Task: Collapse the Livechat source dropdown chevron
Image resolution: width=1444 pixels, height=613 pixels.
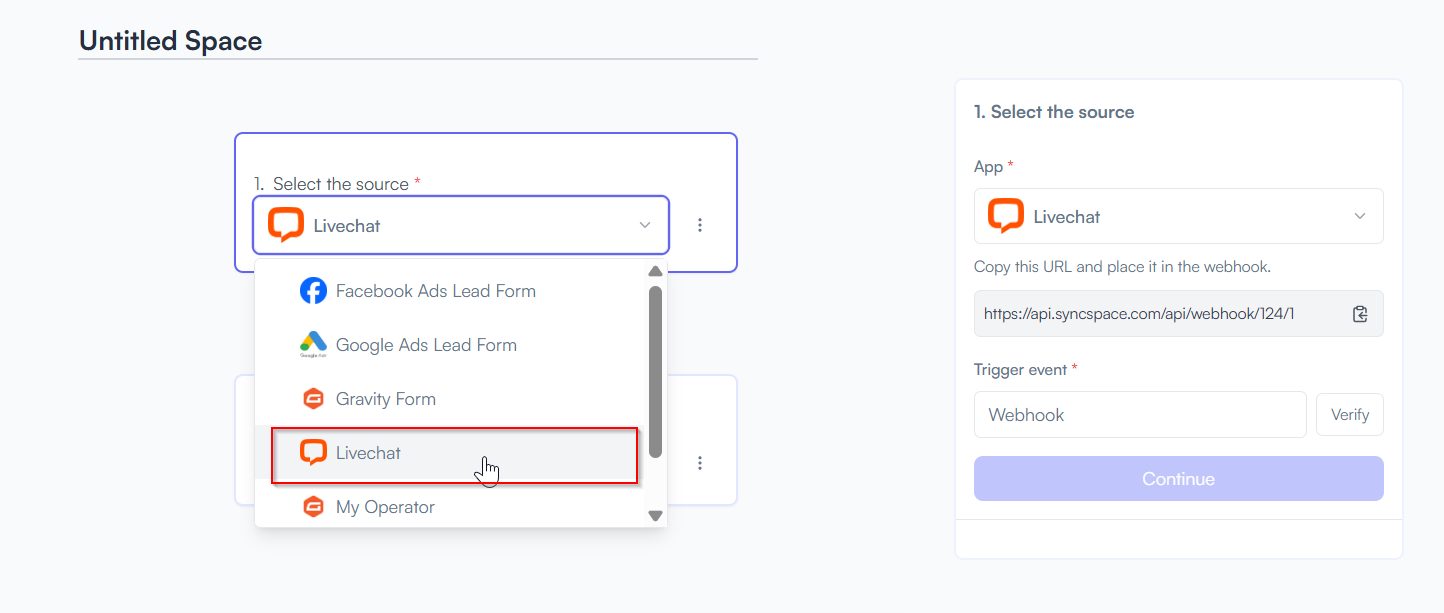Action: [x=645, y=225]
